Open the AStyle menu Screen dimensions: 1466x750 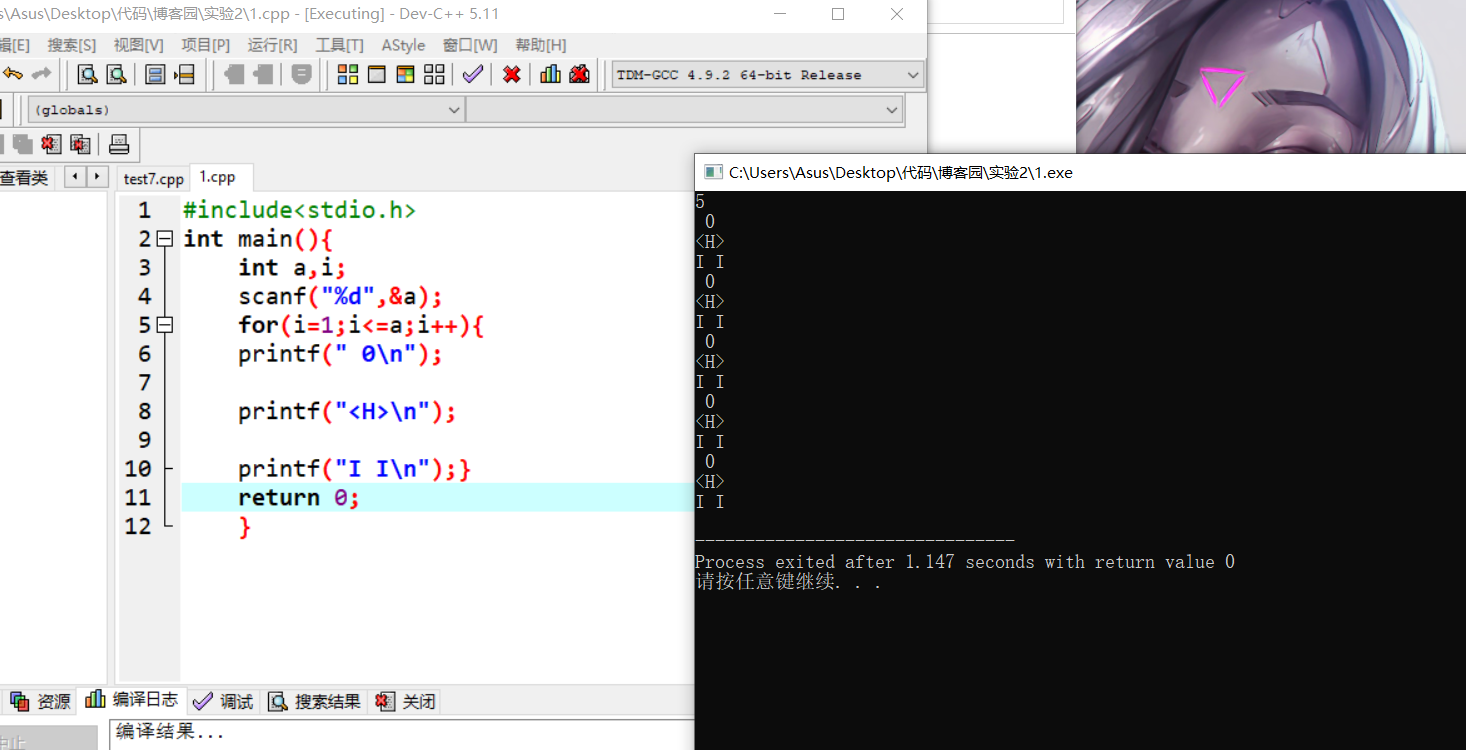[x=403, y=45]
